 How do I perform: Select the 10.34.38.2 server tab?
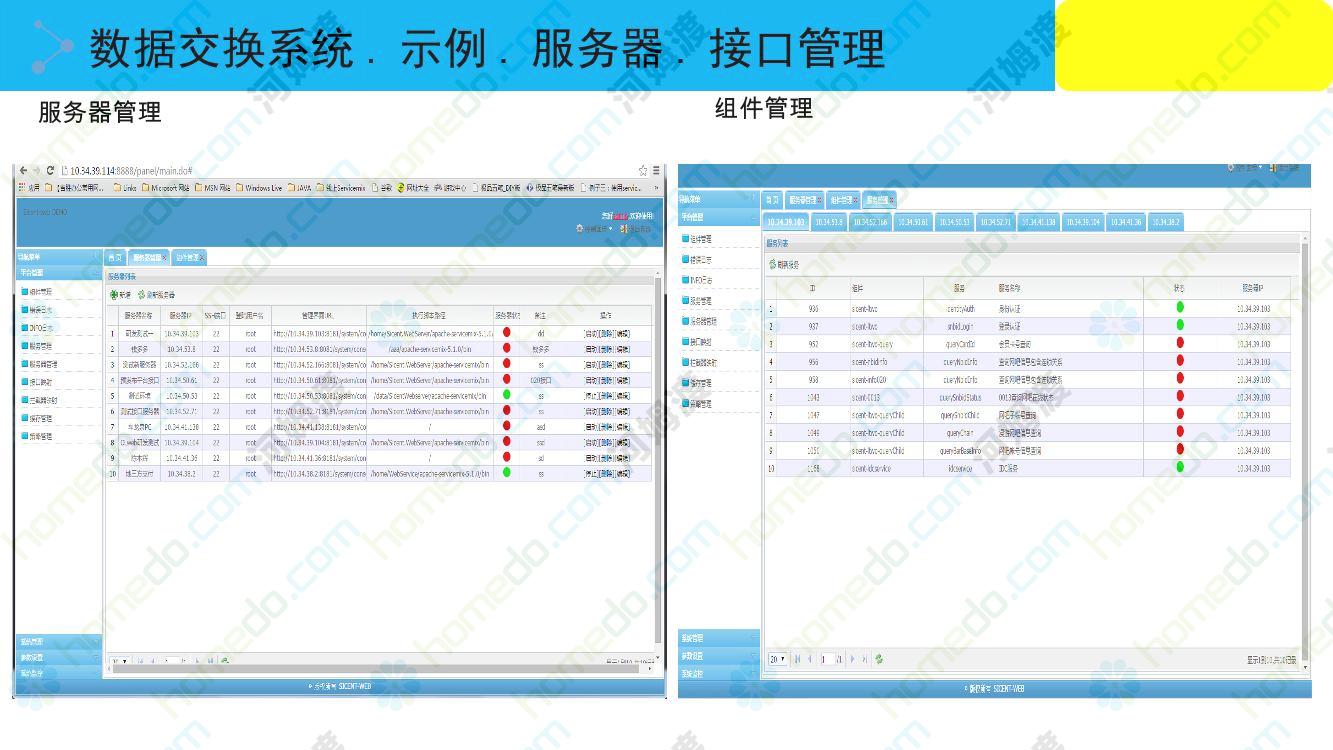click(x=1165, y=222)
